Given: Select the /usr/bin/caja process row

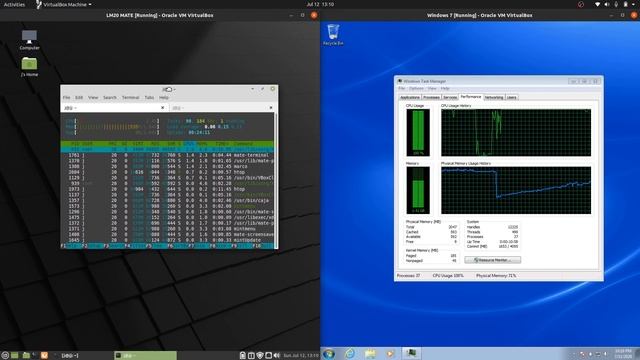Looking at the screenshot, I should (x=167, y=200).
